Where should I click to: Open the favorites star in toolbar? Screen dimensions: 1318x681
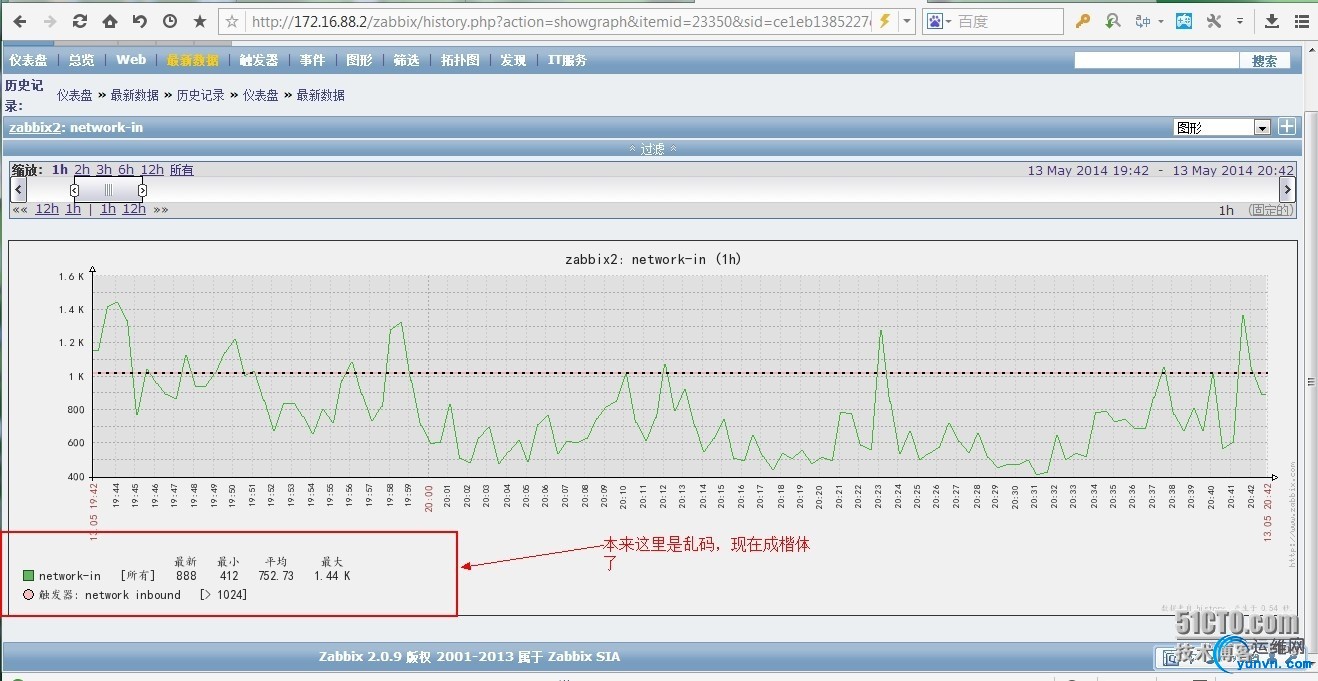tap(200, 21)
